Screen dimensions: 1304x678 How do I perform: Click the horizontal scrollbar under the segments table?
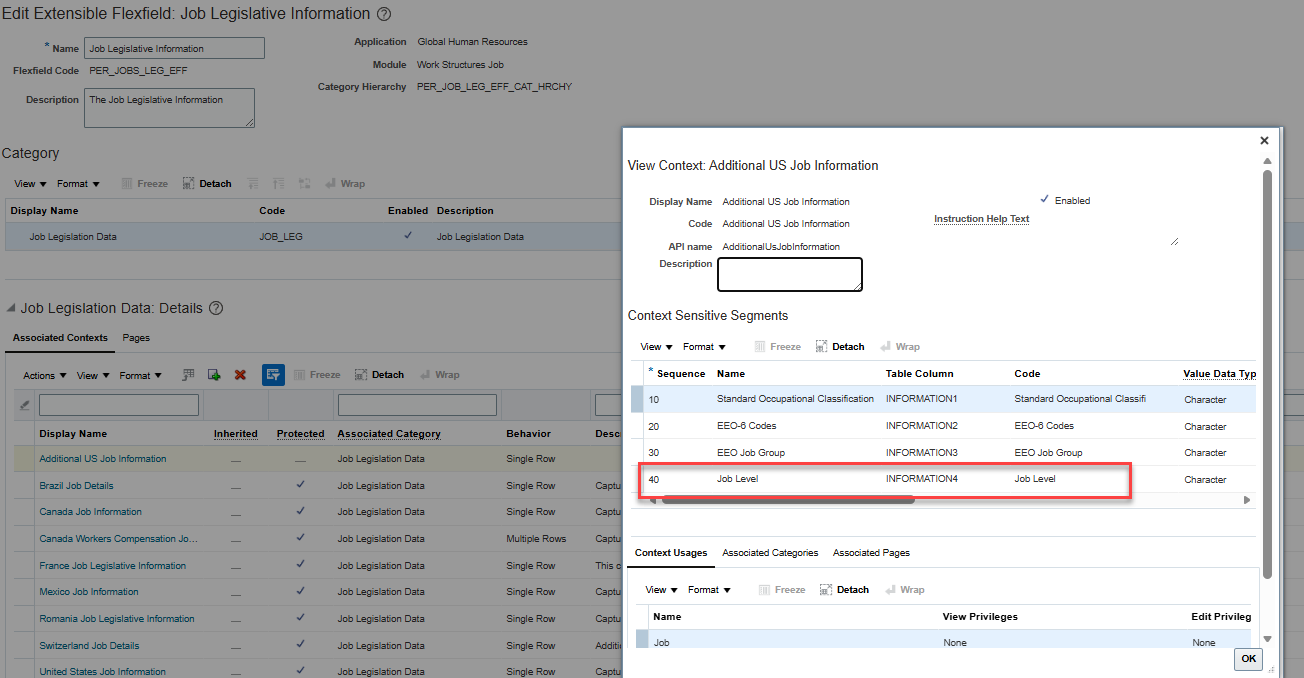click(x=788, y=500)
